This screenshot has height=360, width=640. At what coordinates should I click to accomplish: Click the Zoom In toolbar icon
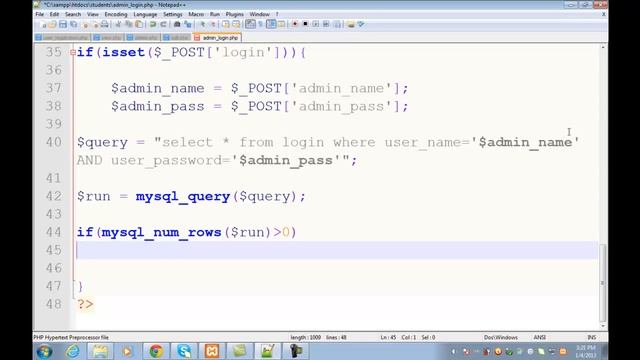tap(203, 24)
